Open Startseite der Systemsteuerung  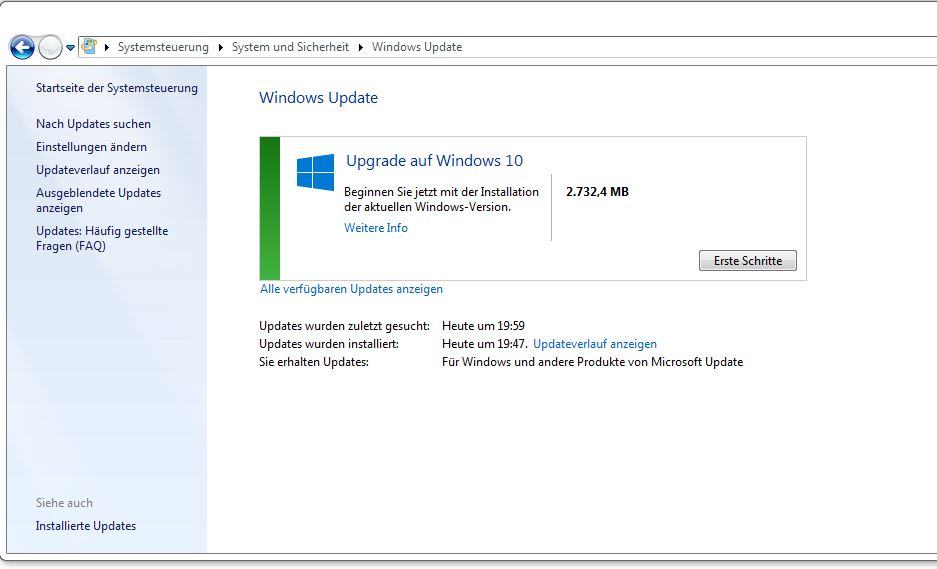(x=117, y=88)
